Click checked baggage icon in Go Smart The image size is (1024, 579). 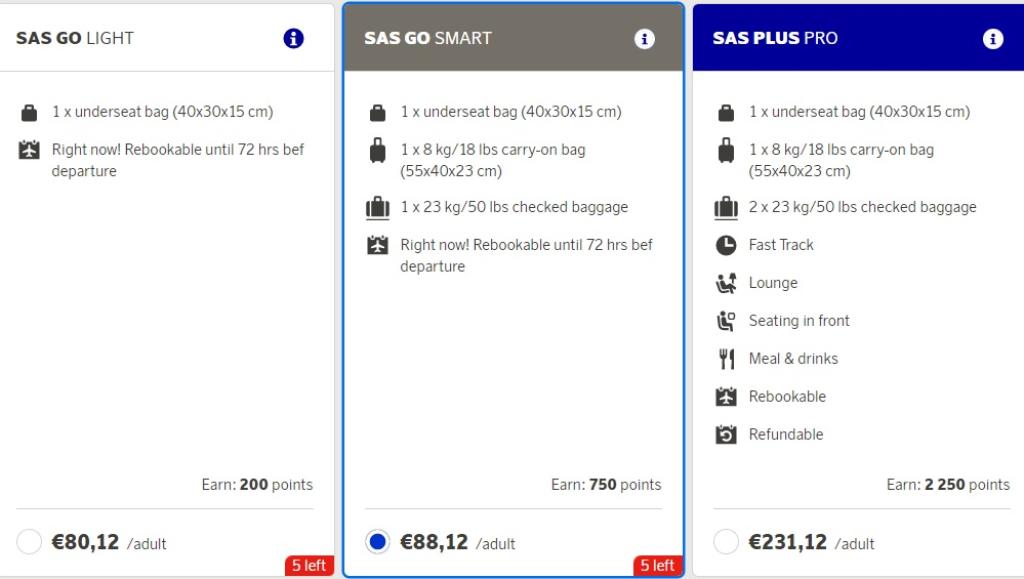[377, 208]
